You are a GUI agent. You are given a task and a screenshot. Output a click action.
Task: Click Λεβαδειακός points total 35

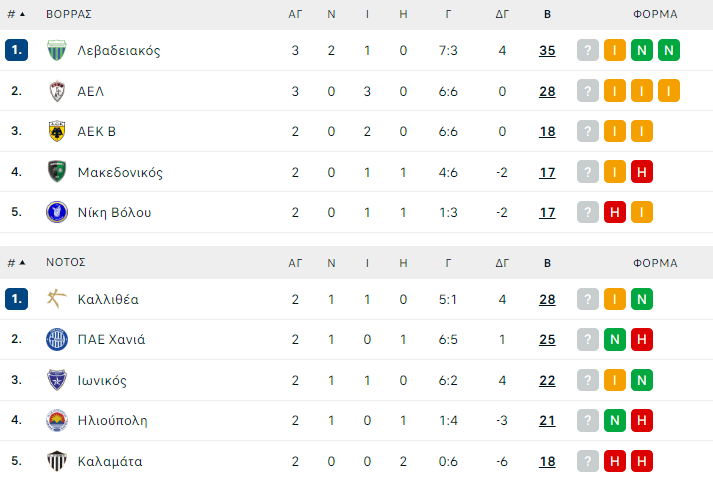point(547,51)
